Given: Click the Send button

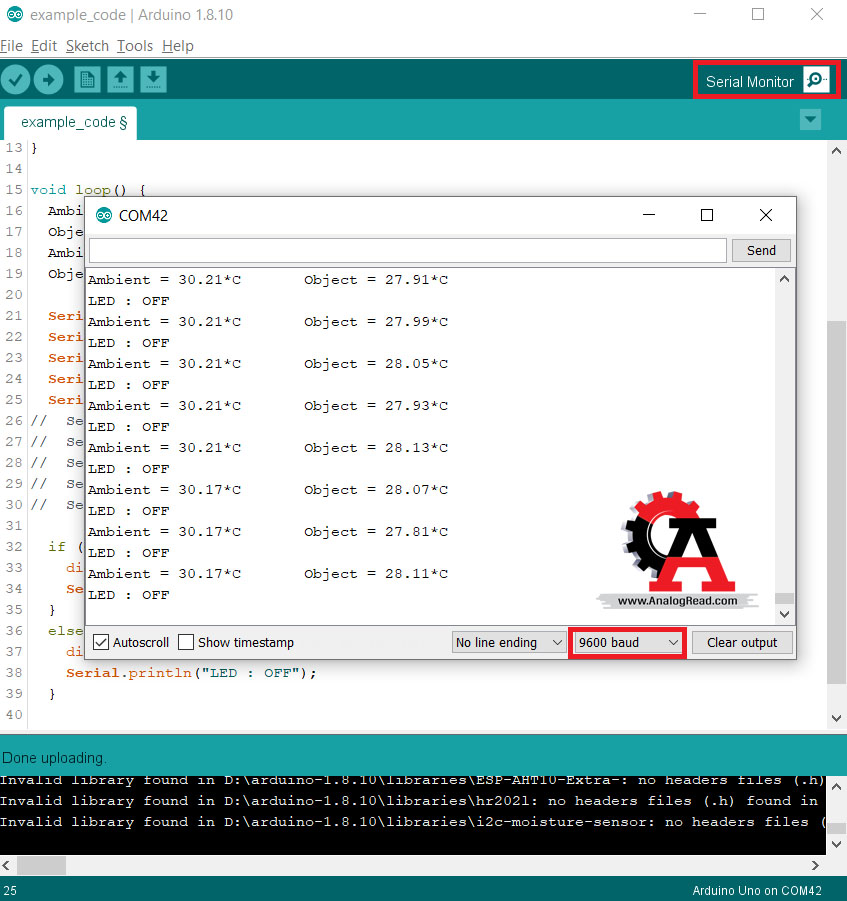Looking at the screenshot, I should point(761,251).
